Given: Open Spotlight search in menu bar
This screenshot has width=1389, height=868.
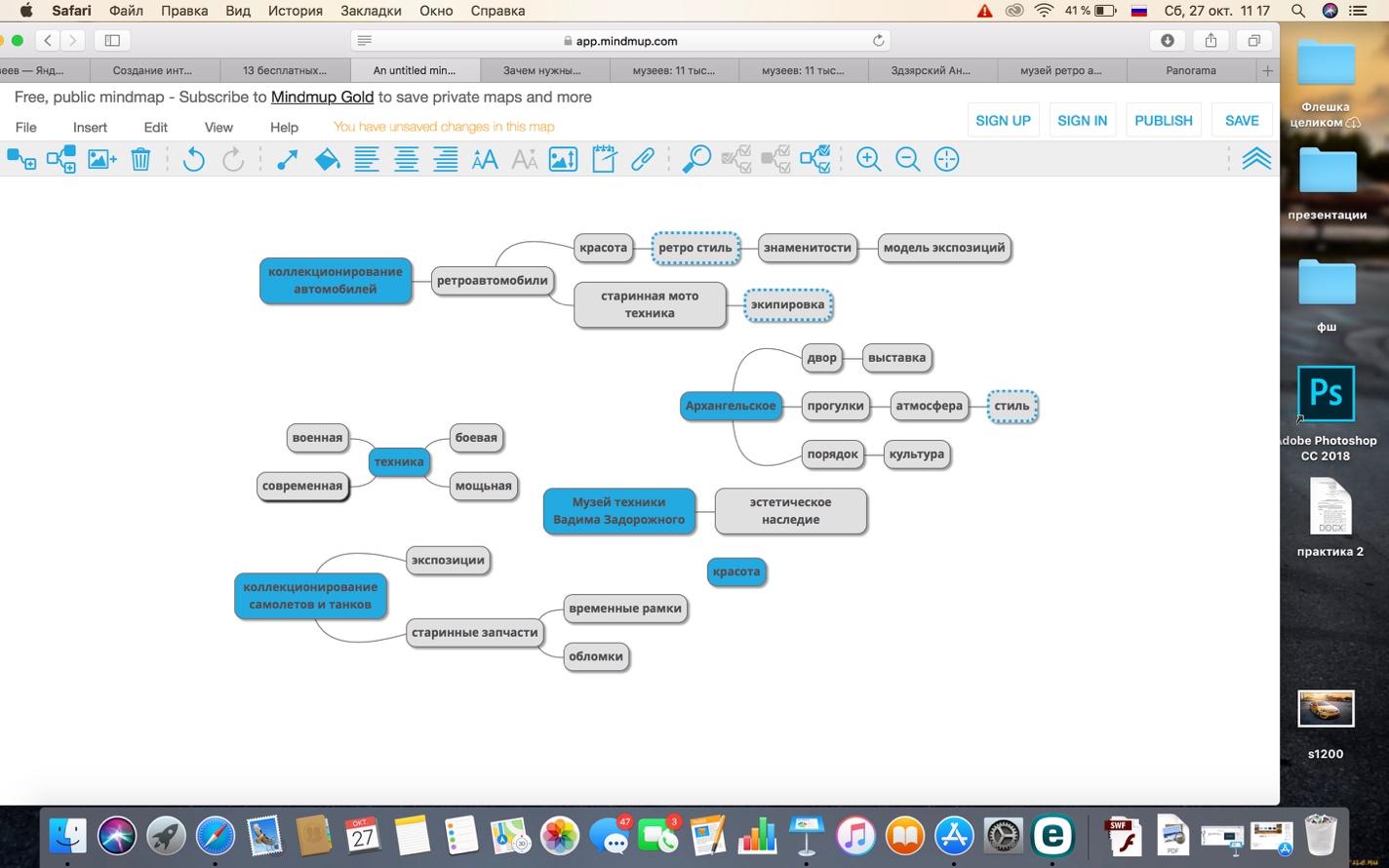Looking at the screenshot, I should point(1297,11).
